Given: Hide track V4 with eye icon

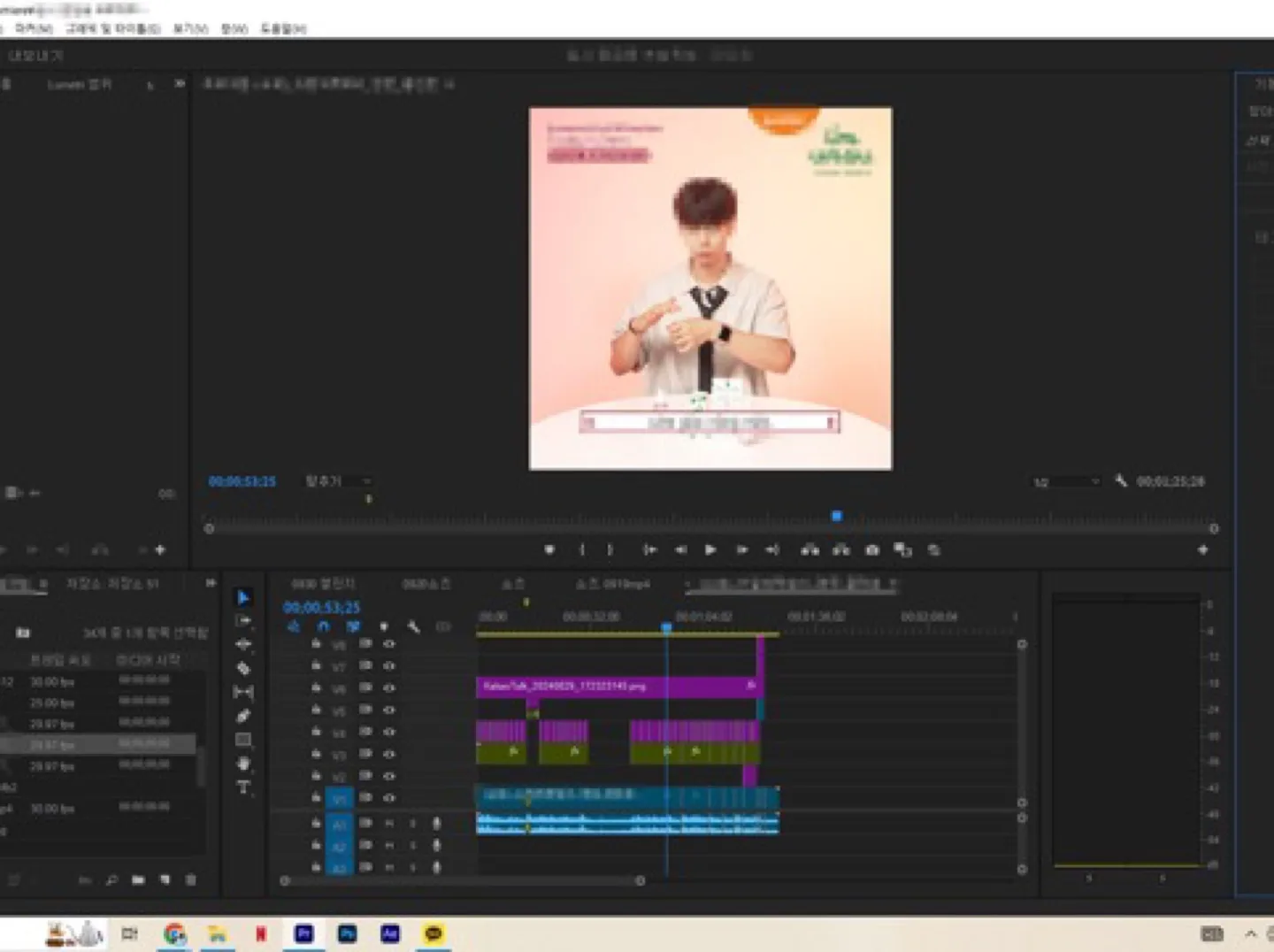Looking at the screenshot, I should pos(388,732).
